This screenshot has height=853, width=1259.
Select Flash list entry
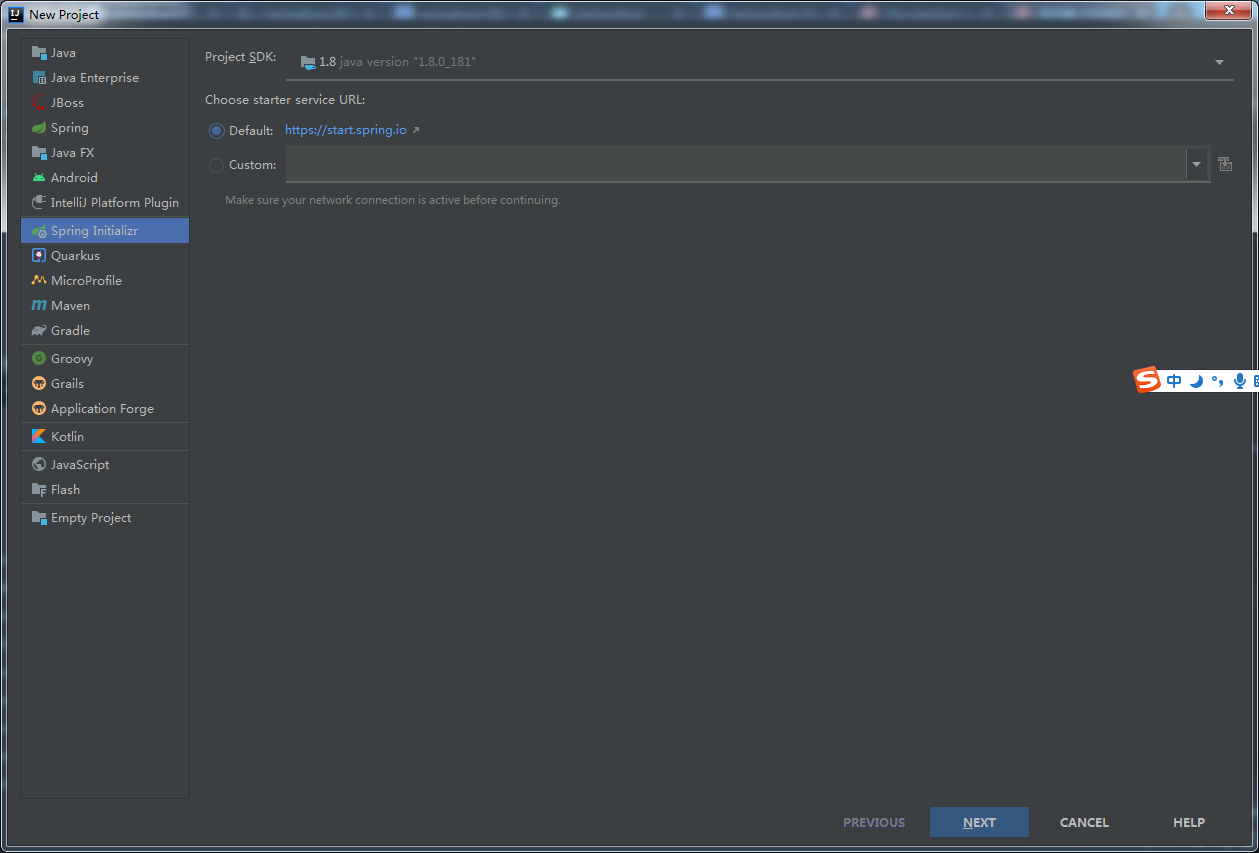pyautogui.click(x=65, y=490)
